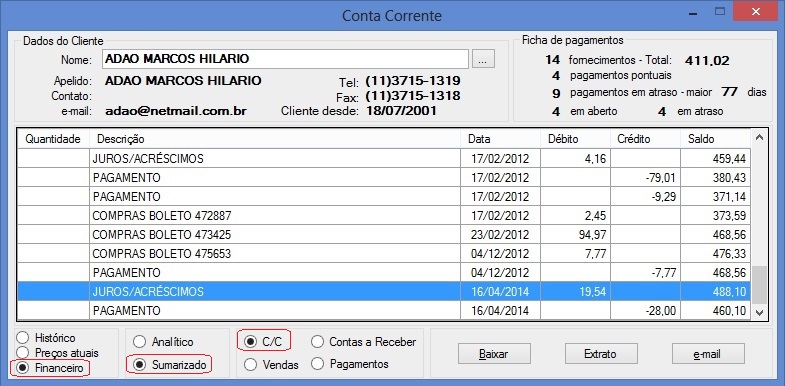
Task: Select the highlighted JUROS/ACRÉSCIMOS row of 16/04/2014
Action: point(384,291)
